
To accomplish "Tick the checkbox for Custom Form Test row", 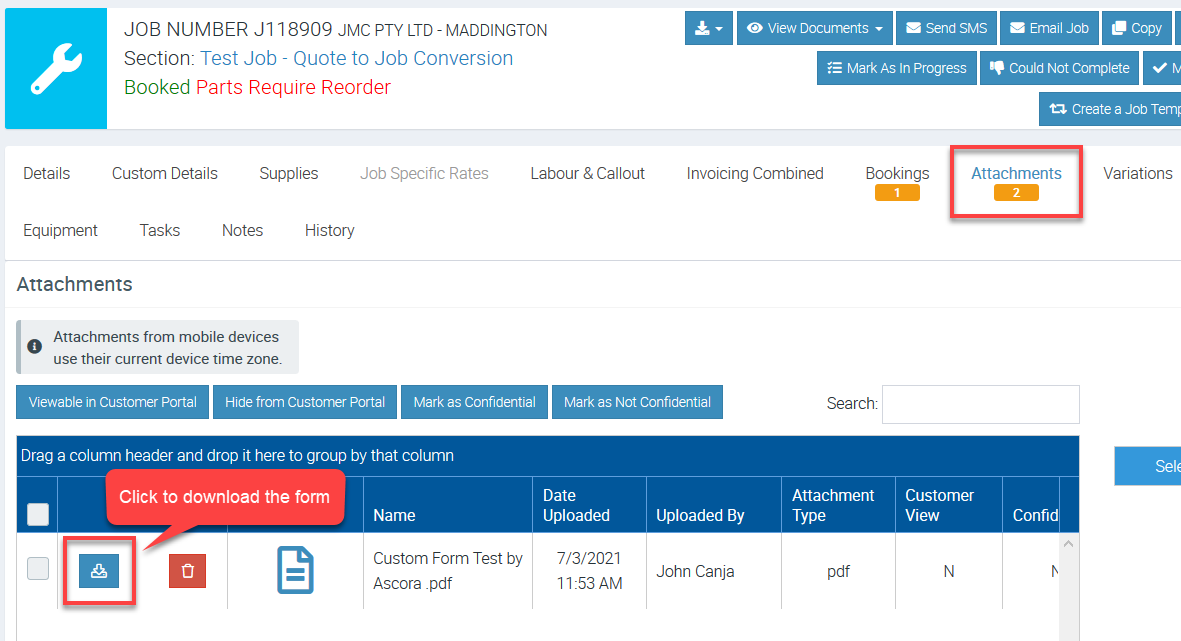I will (x=37, y=569).
